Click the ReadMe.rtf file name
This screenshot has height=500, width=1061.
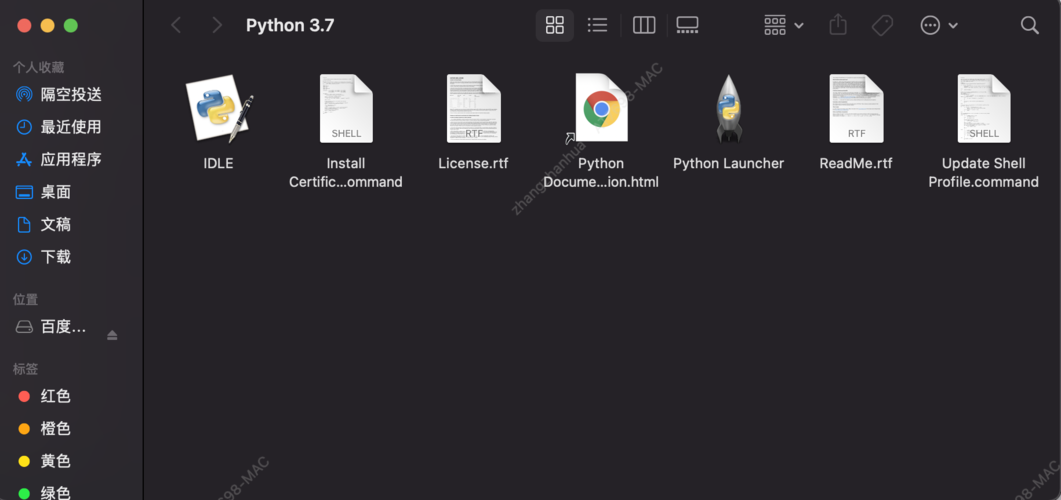coord(856,164)
